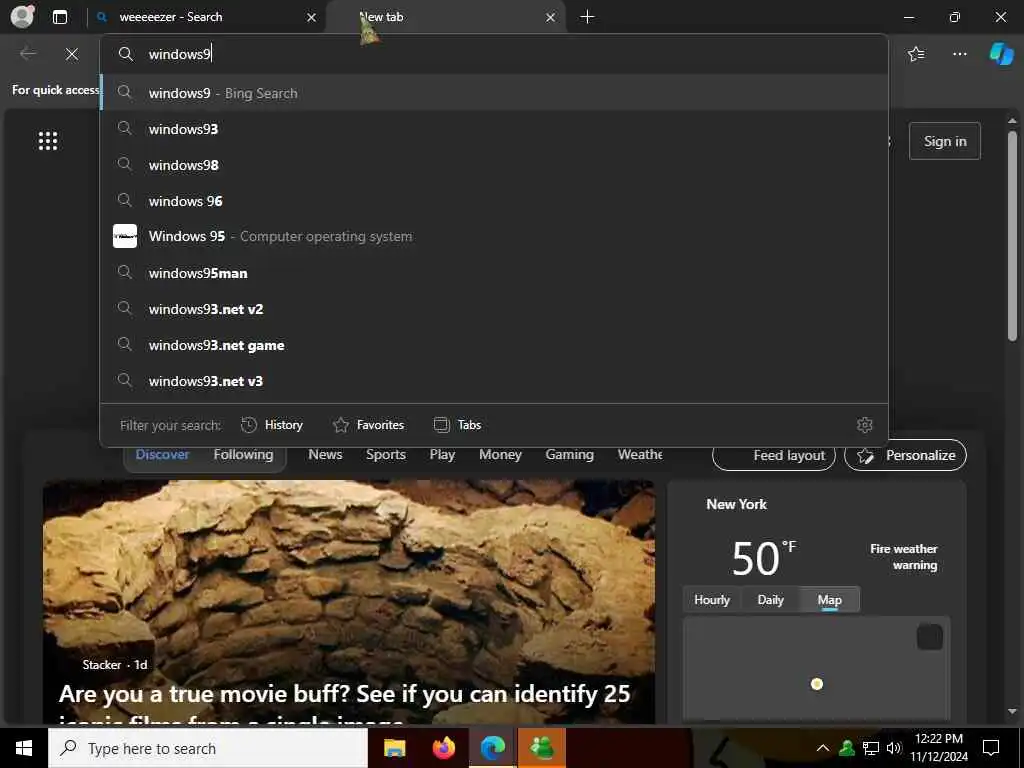Switch to Microsoft Edge taskbar icon

pyautogui.click(x=493, y=748)
